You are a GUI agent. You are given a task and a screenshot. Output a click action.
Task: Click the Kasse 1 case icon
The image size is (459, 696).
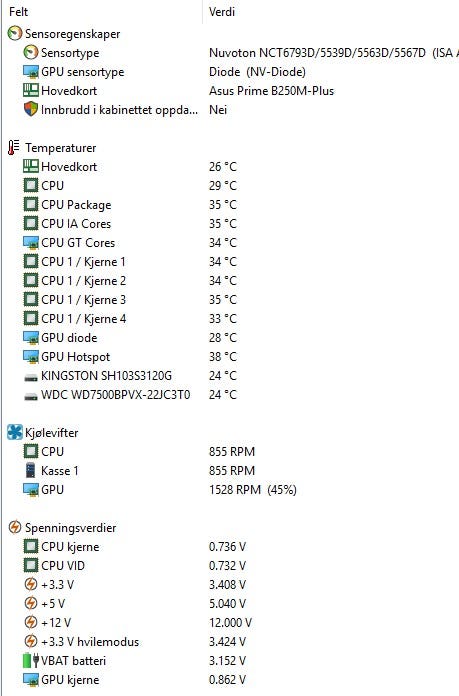coord(30,471)
